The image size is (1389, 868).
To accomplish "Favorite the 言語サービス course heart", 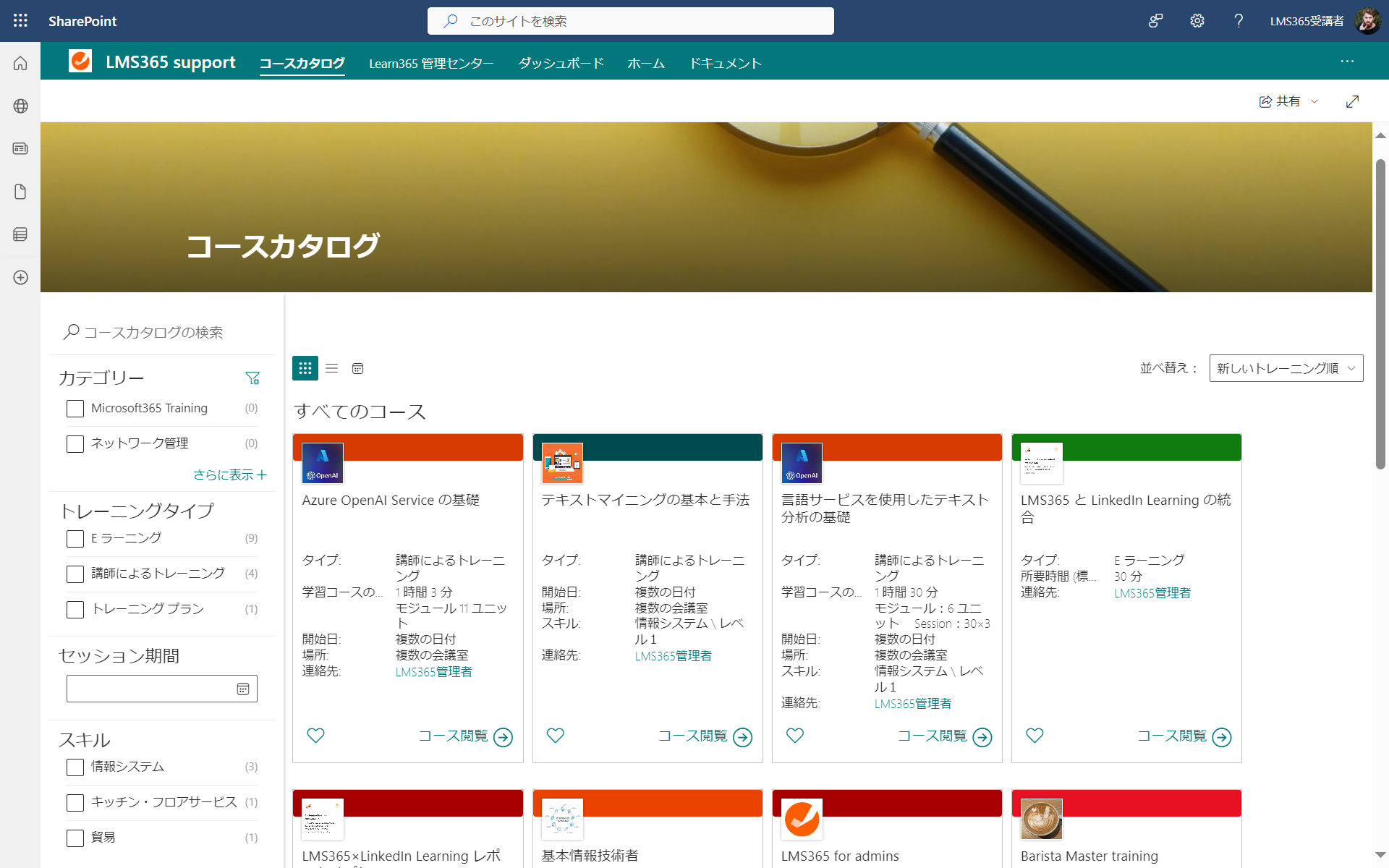I will coord(795,736).
